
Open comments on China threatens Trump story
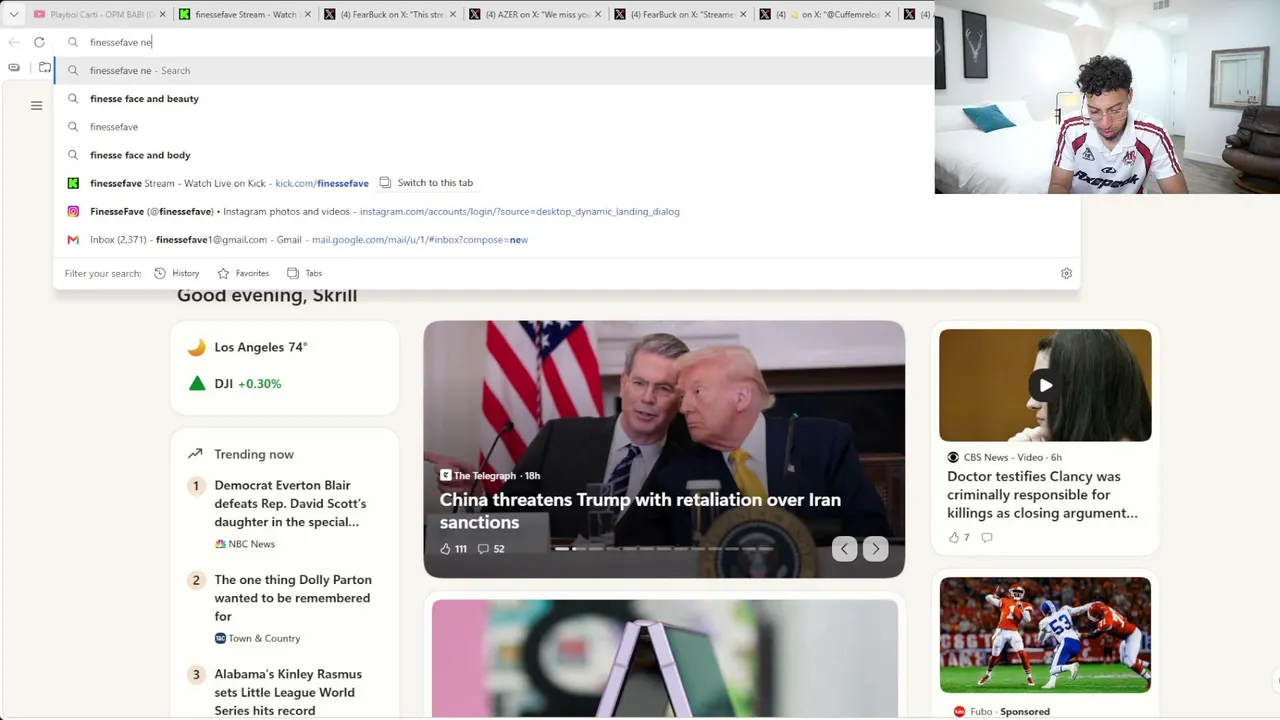point(491,549)
